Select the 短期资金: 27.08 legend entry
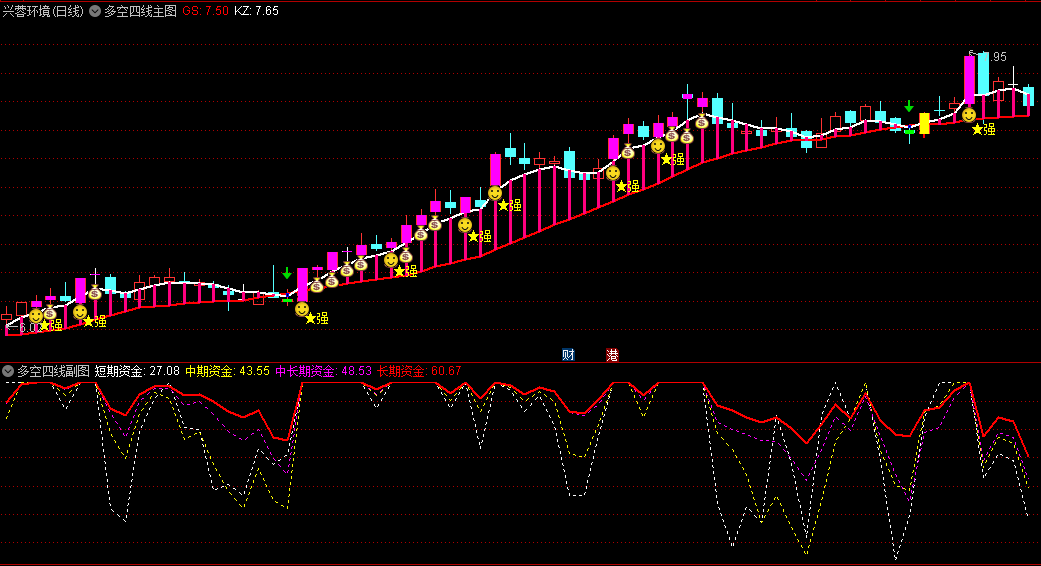The width and height of the screenshot is (1041, 566). 137,371
